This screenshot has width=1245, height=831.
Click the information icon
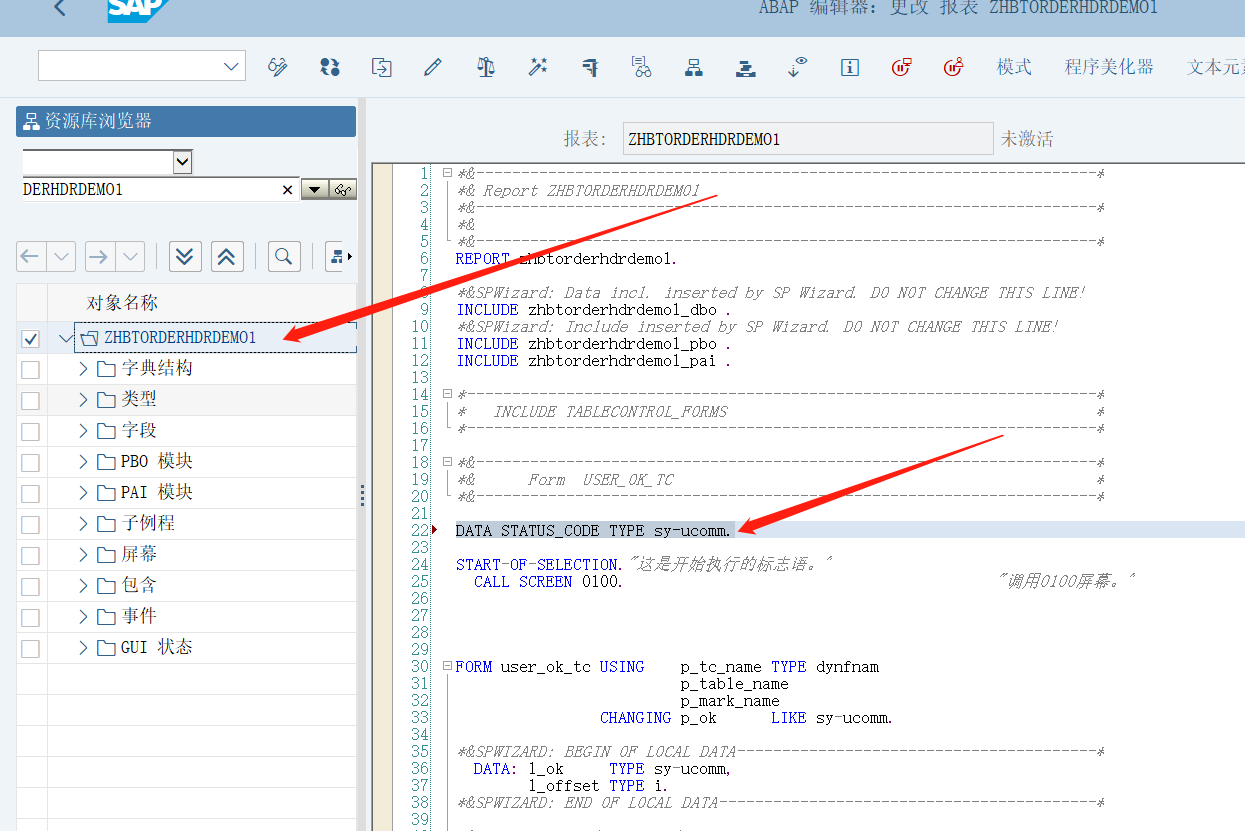pyautogui.click(x=849, y=67)
